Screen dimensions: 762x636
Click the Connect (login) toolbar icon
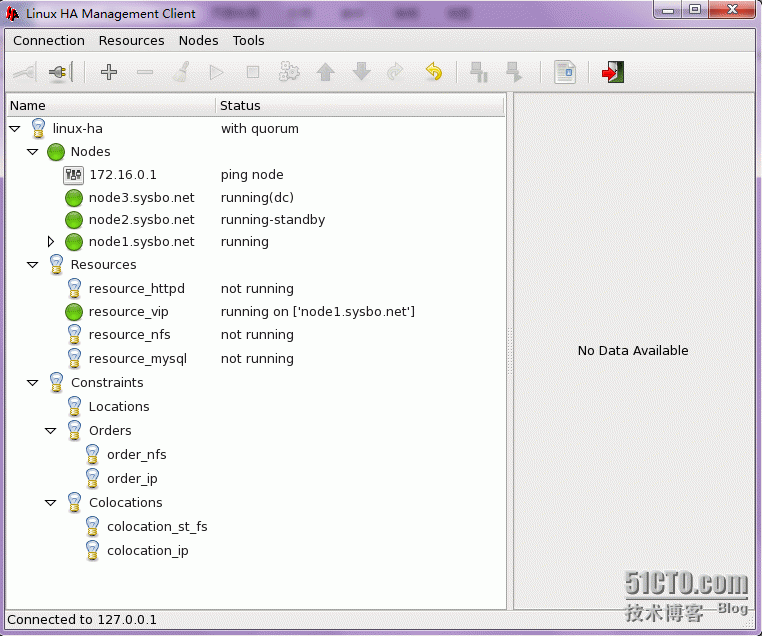pos(24,73)
